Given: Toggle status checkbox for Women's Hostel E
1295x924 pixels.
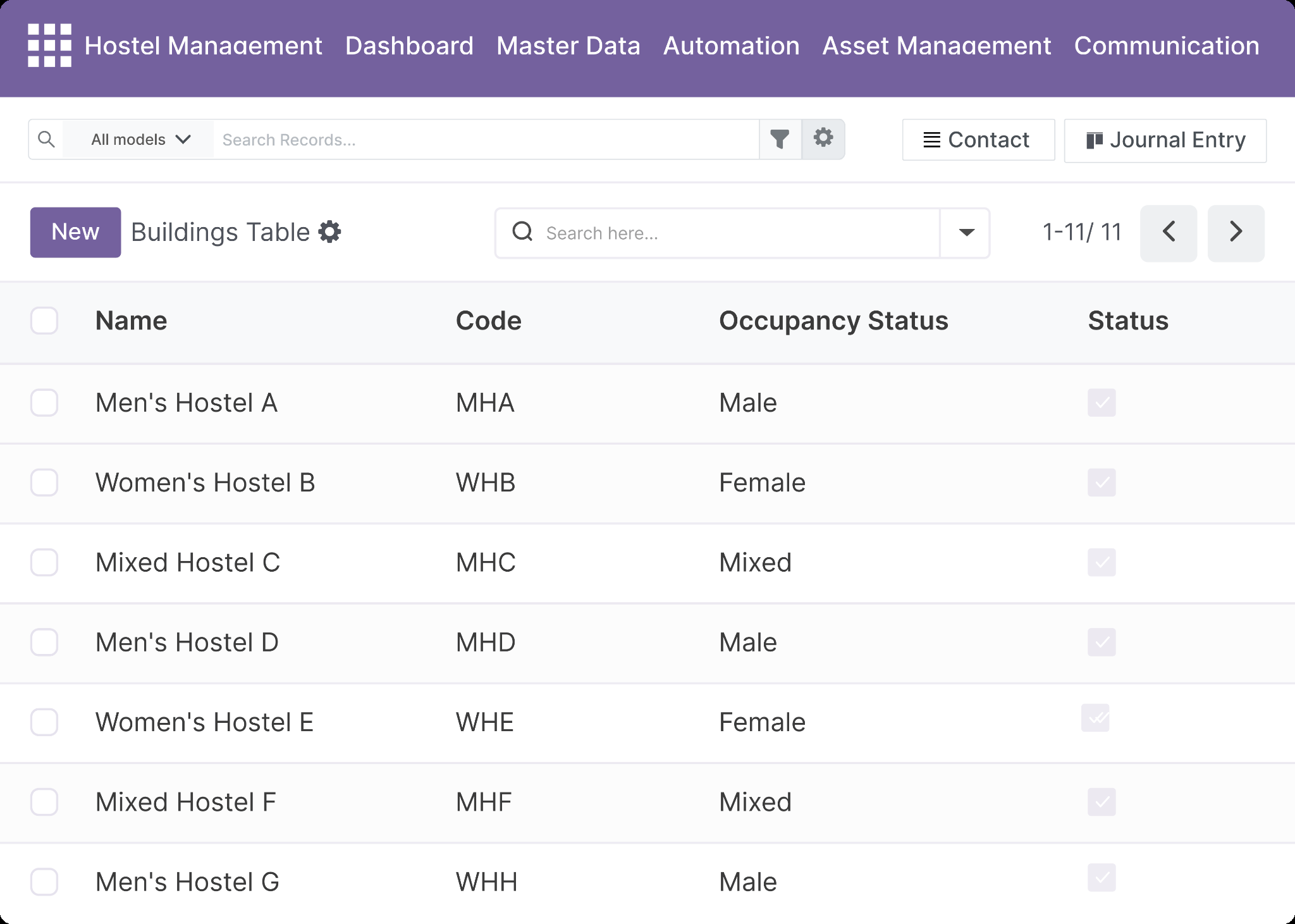Looking at the screenshot, I should click(x=1095, y=718).
